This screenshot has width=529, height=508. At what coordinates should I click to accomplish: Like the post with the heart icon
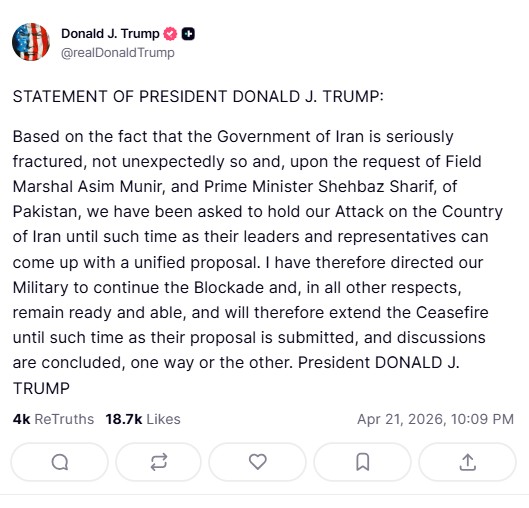257,462
